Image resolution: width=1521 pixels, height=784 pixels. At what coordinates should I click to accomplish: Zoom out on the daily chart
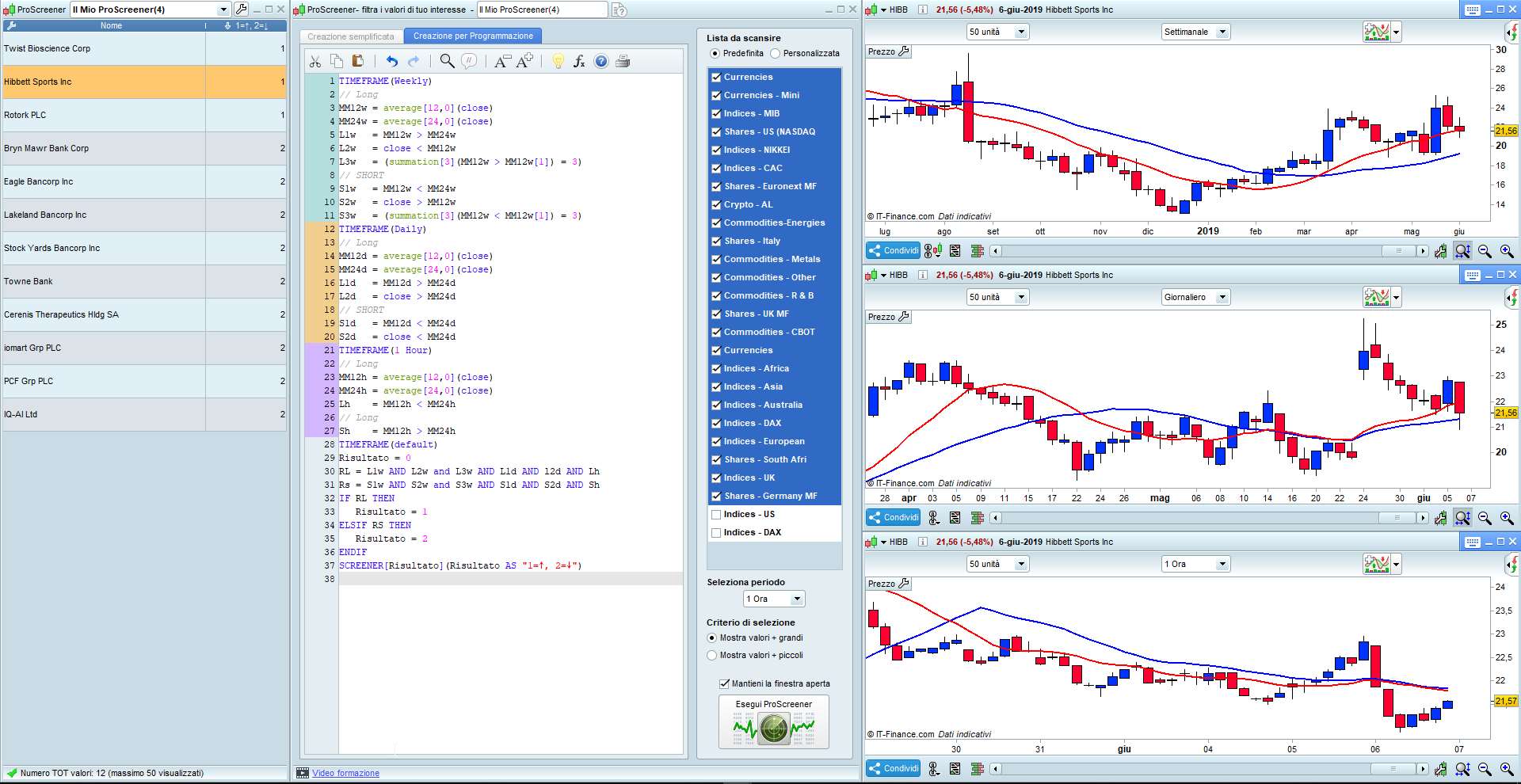(1485, 518)
